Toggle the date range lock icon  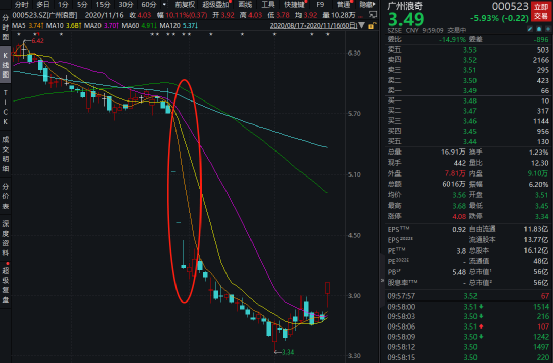click(371, 26)
